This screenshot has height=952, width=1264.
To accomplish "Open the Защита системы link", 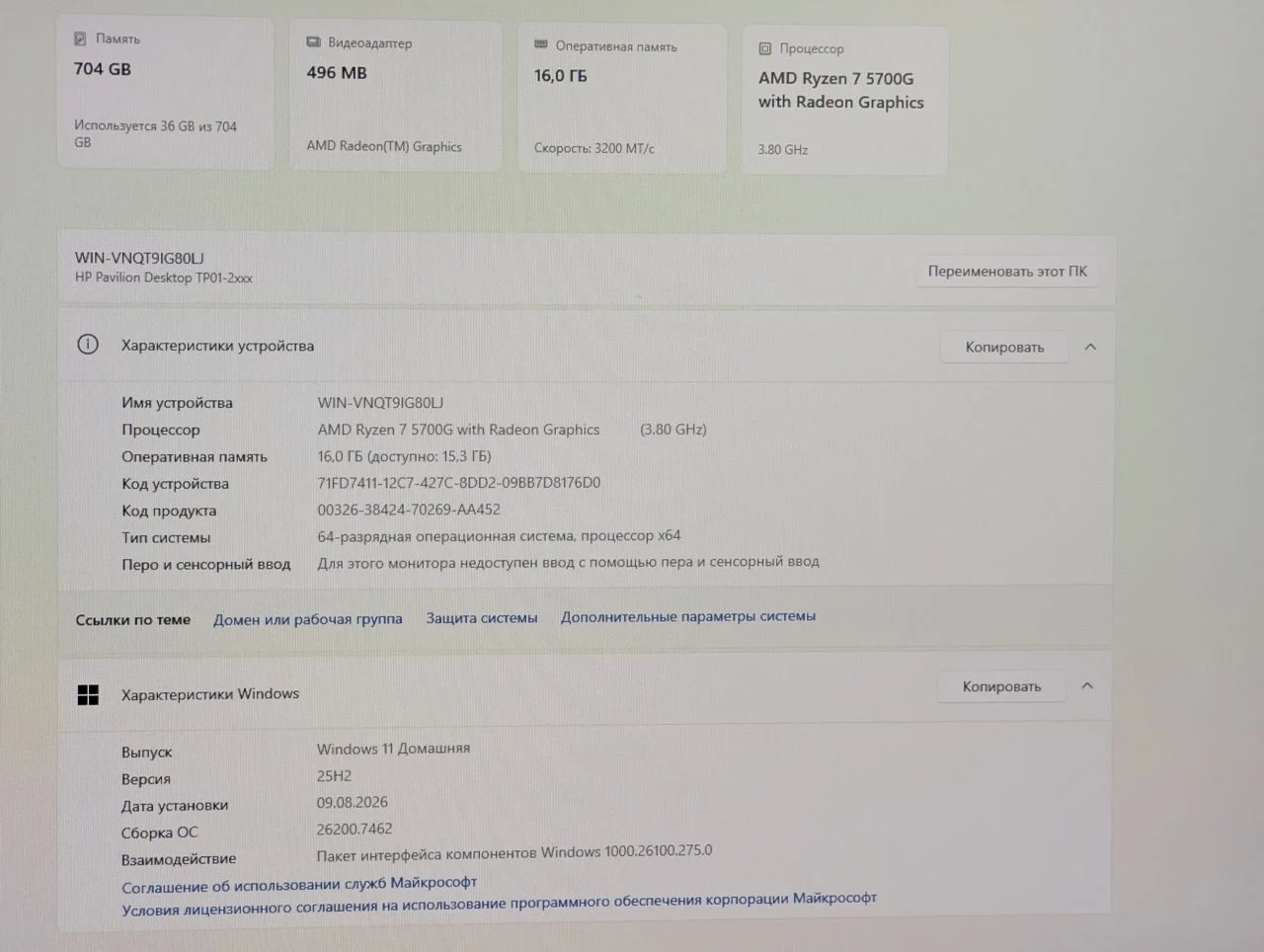I will (x=482, y=618).
